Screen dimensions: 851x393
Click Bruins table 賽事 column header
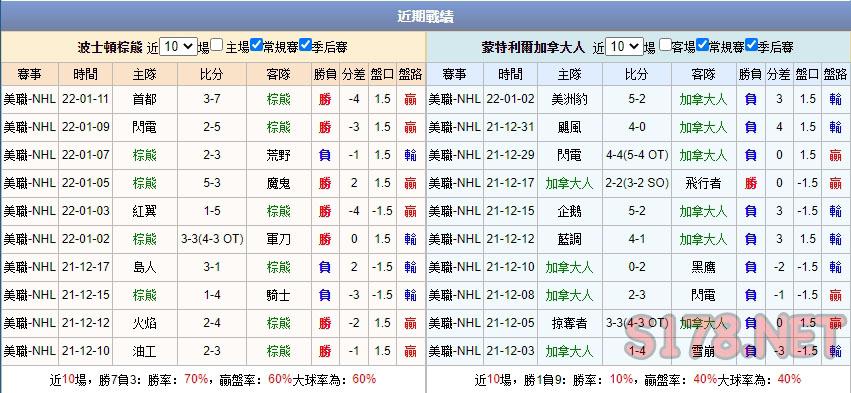point(29,74)
